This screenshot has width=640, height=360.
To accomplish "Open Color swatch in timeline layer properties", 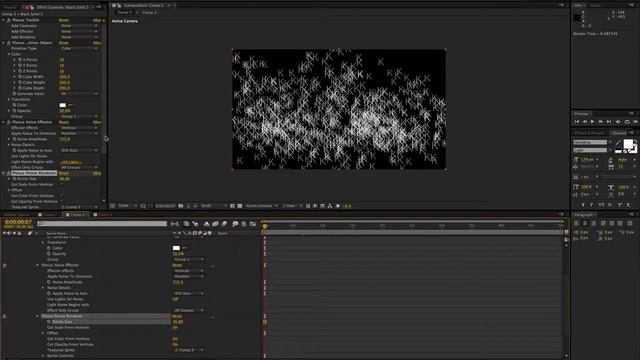I will pyautogui.click(x=176, y=248).
